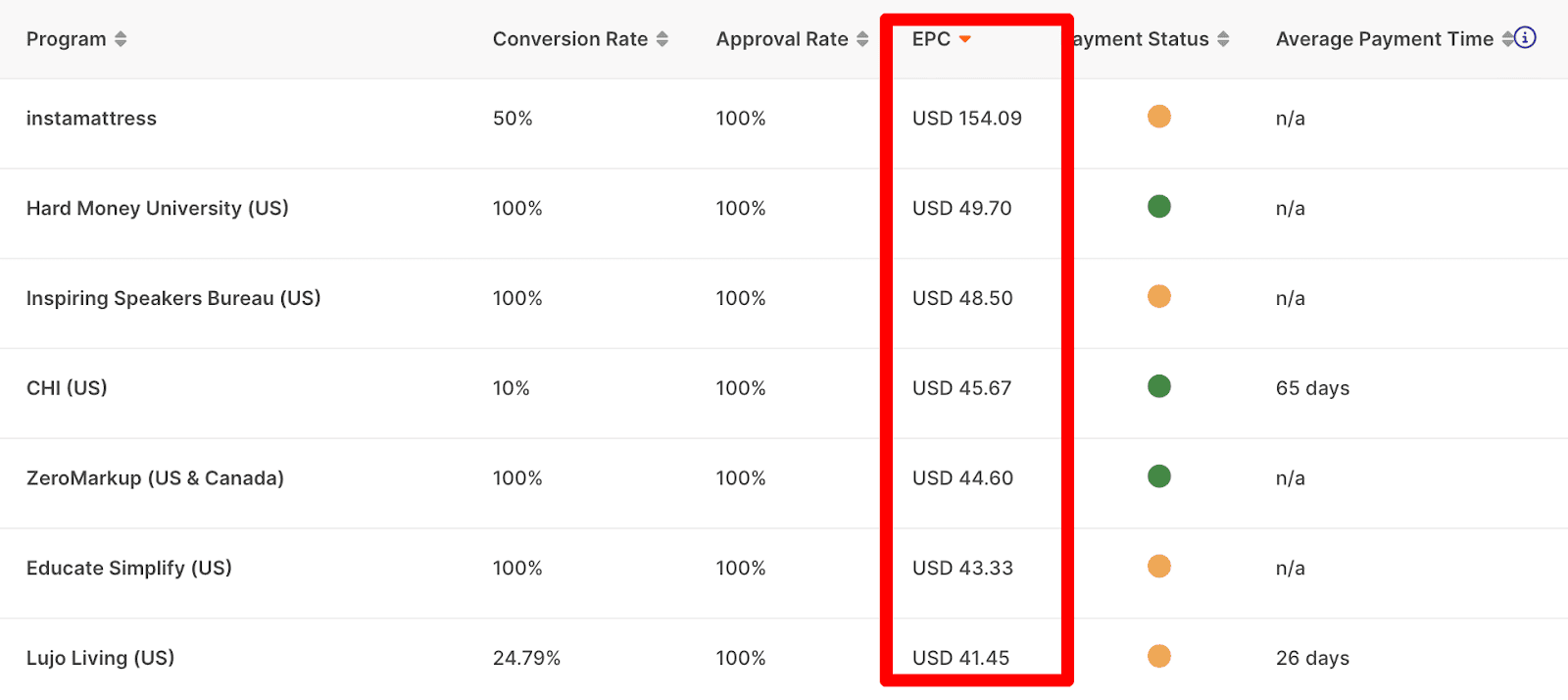
Task: Open Inspiring Speakers Bureau (US) program
Action: 173,298
